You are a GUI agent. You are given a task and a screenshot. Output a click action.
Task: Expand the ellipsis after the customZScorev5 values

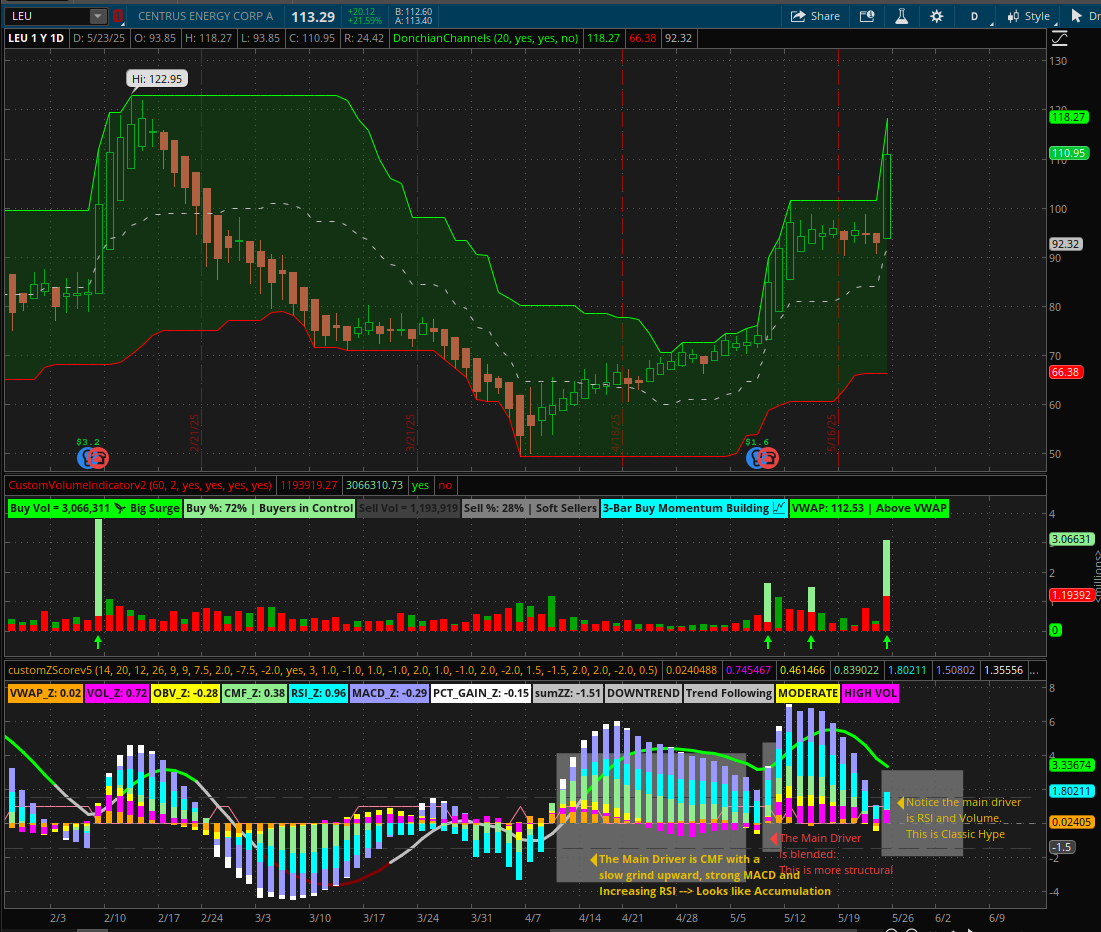pyautogui.click(x=1034, y=670)
